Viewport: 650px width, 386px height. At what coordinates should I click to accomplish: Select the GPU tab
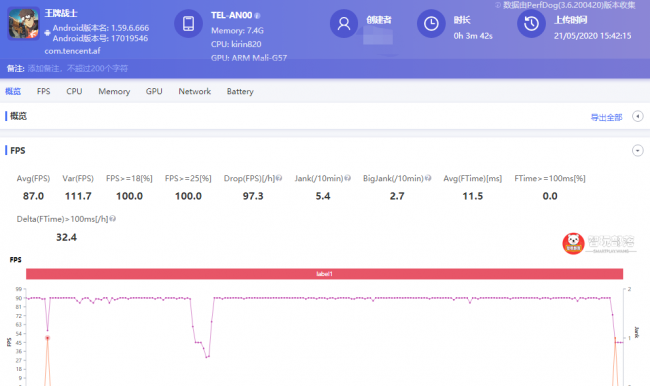point(154,91)
